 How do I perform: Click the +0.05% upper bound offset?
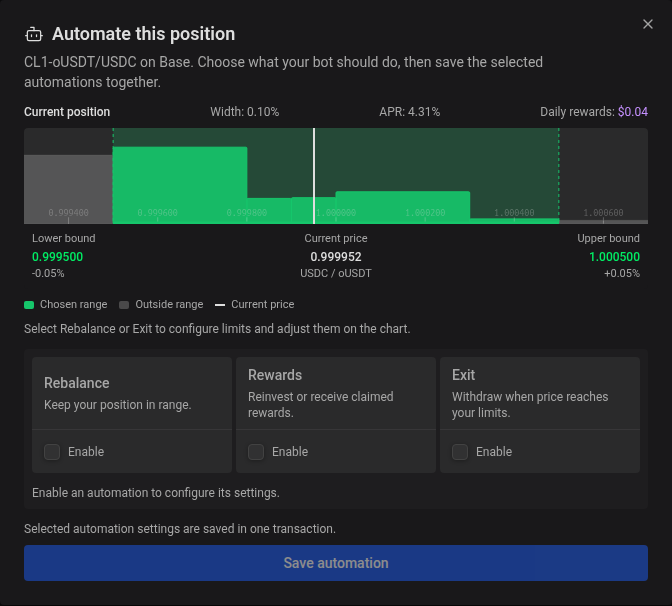621,273
